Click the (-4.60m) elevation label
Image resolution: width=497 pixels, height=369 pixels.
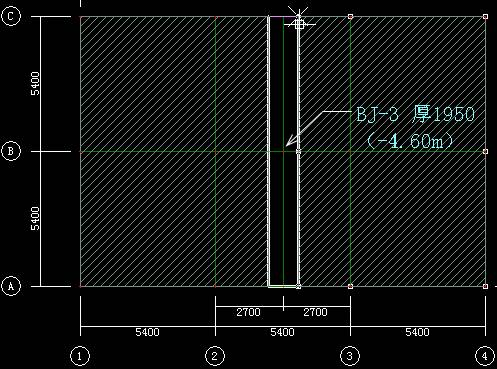point(410,141)
